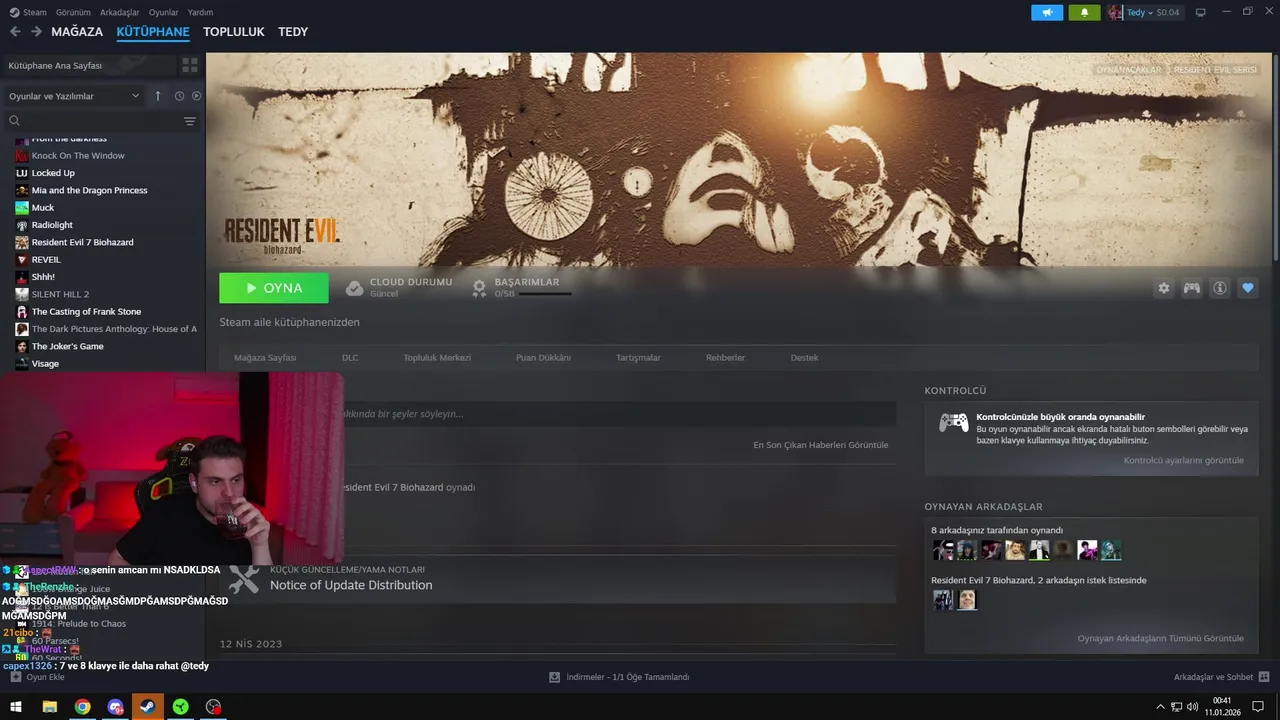Select Locked Up in library list
1280x720 pixels.
(53, 173)
